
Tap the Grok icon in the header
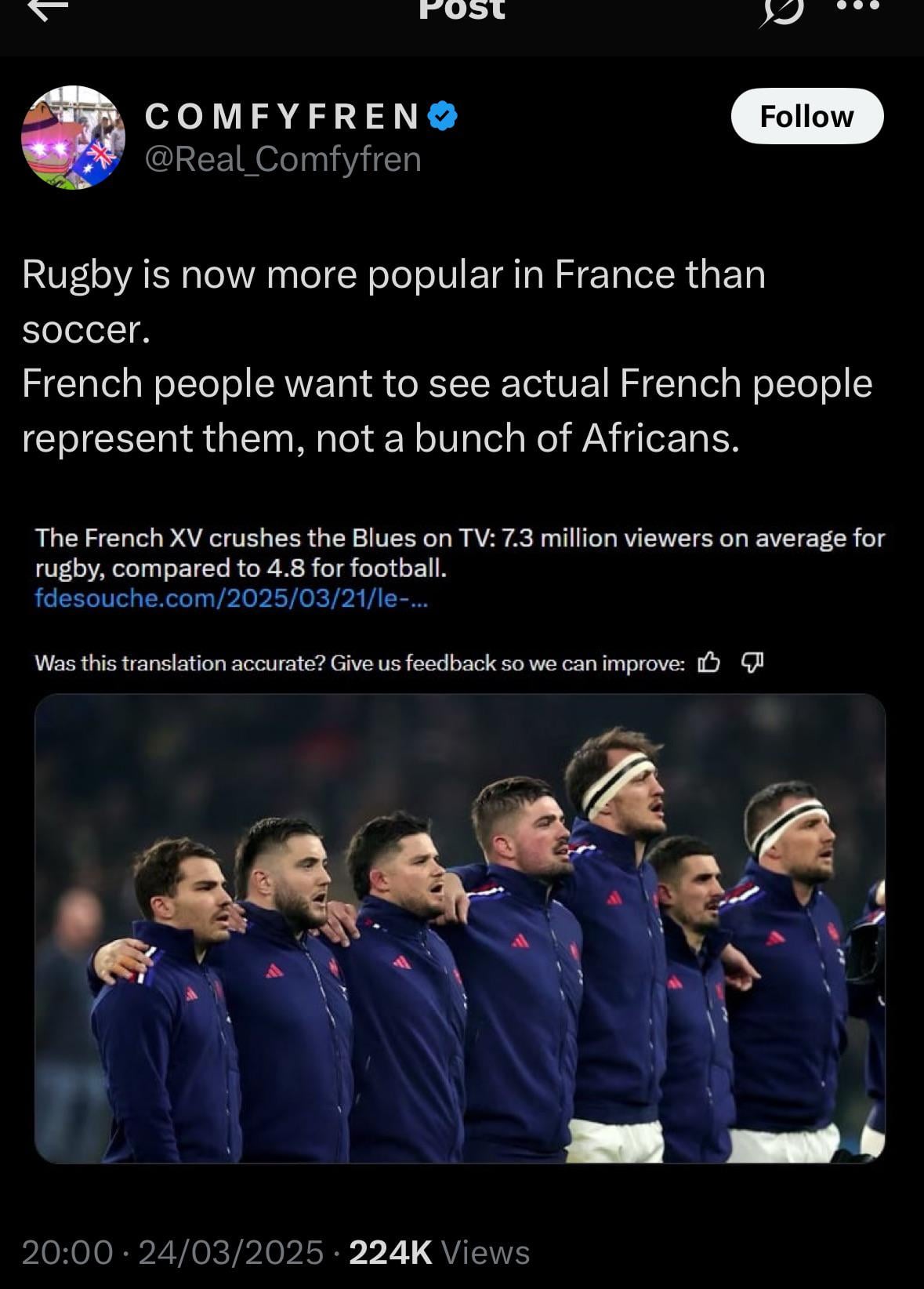coord(781,11)
